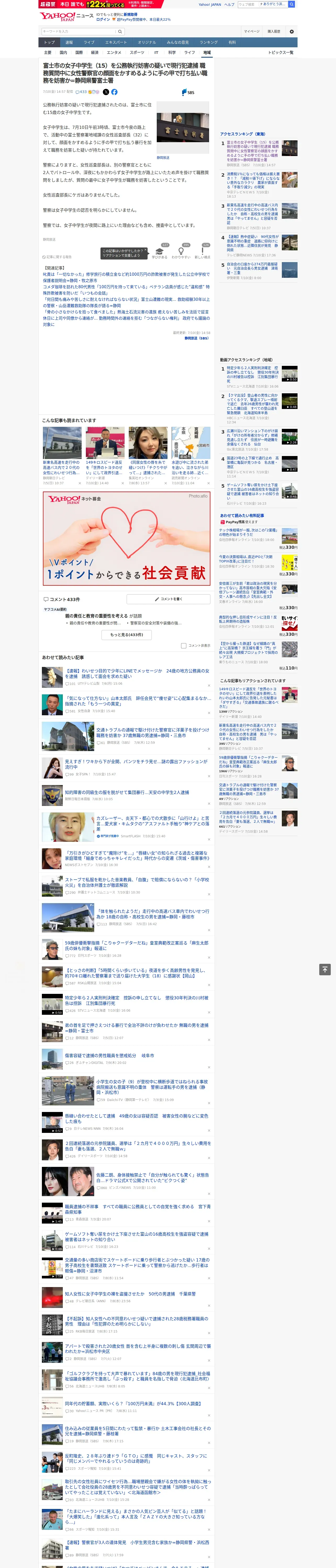Open the police station photo thumbnail in article
336x1568 pixels.
tap(183, 128)
